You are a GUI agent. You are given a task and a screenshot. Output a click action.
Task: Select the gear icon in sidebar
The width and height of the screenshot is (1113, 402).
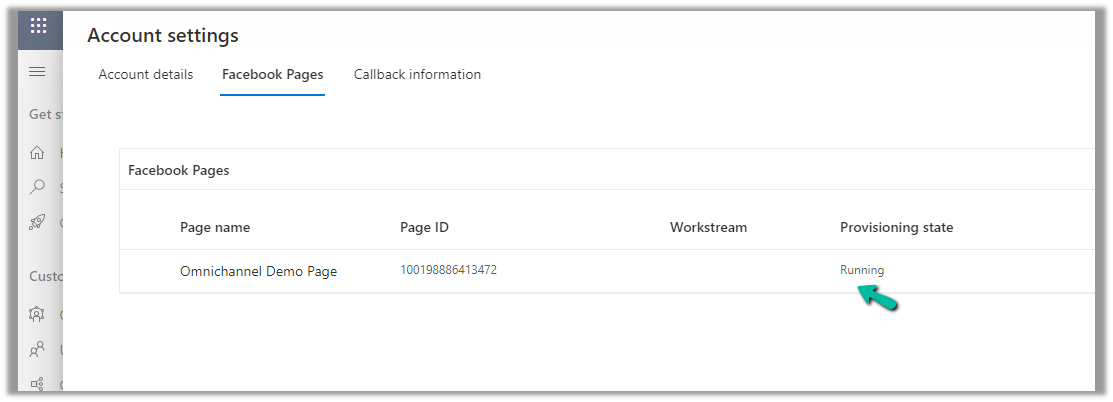pyautogui.click(x=37, y=314)
